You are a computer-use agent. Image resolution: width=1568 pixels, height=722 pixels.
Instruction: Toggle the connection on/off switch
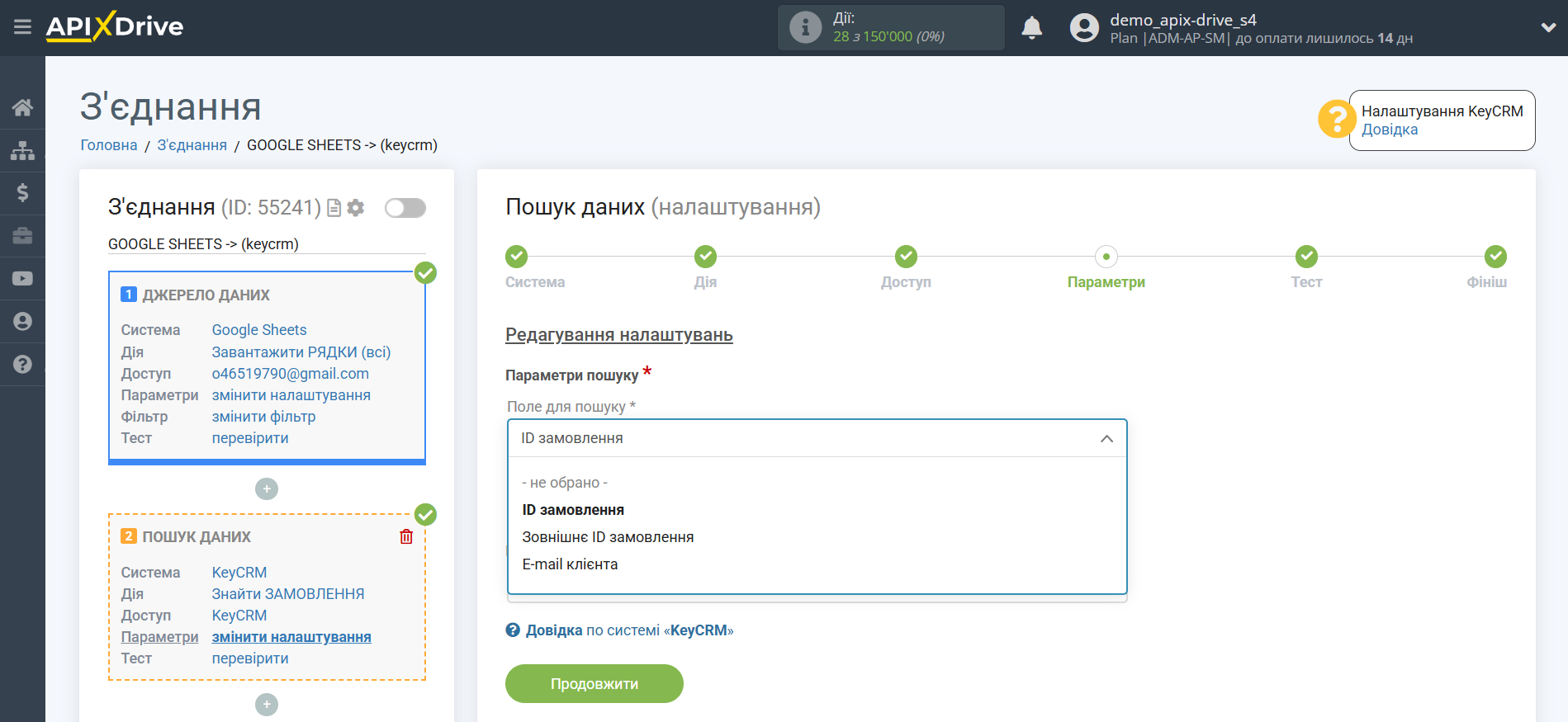pos(405,208)
